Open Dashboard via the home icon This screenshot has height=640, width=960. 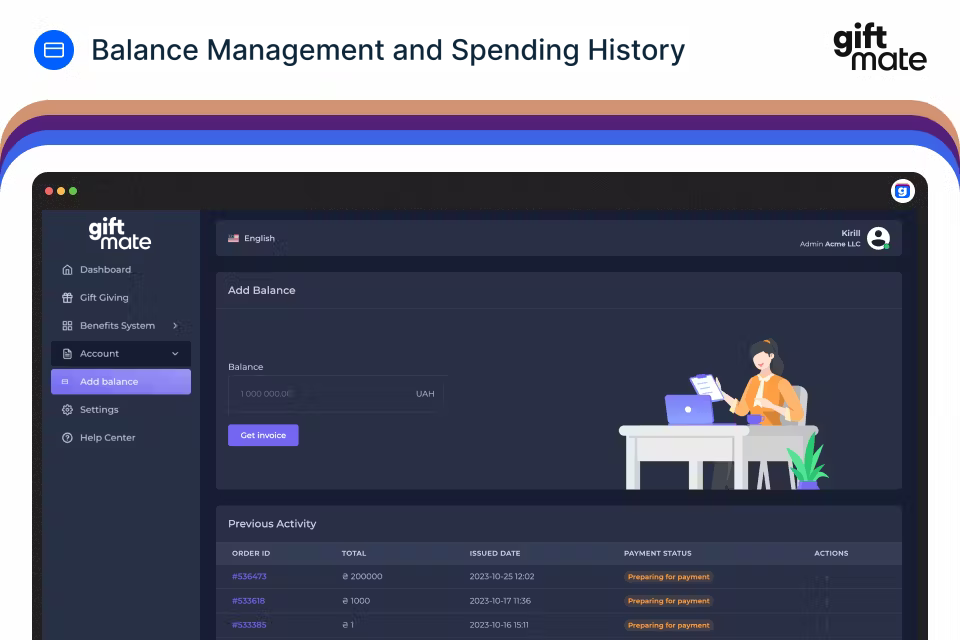coord(66,269)
